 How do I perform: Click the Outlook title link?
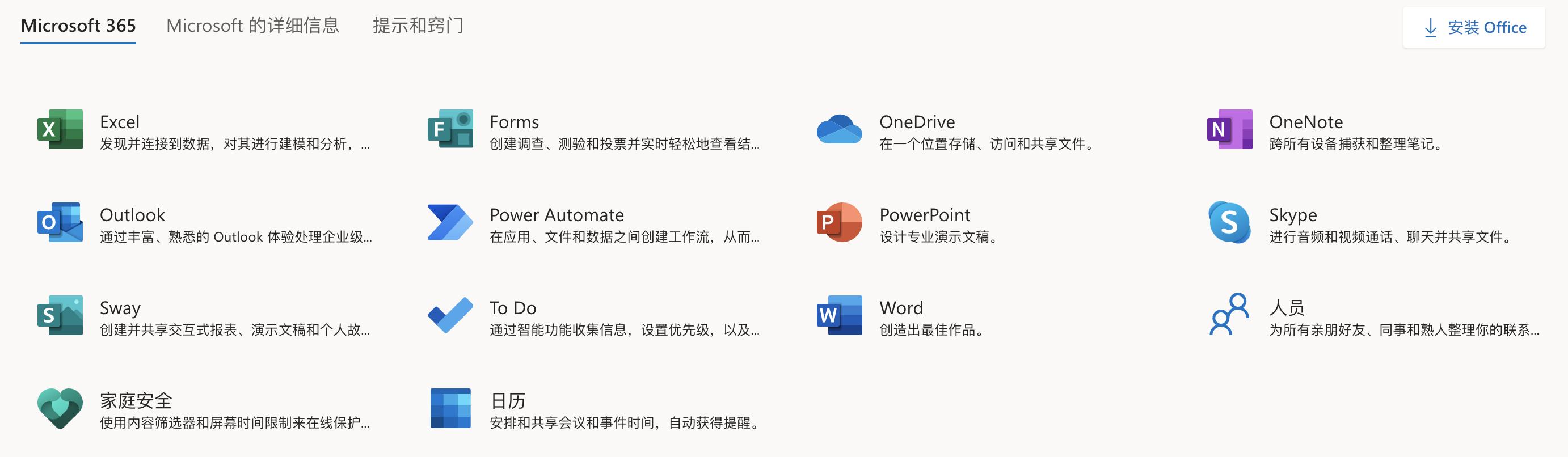tap(132, 215)
